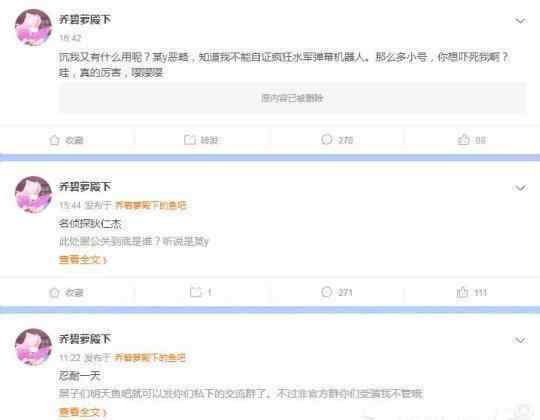Repost the second post showing count 1
Screen dimensions: 540x420
coord(196,292)
